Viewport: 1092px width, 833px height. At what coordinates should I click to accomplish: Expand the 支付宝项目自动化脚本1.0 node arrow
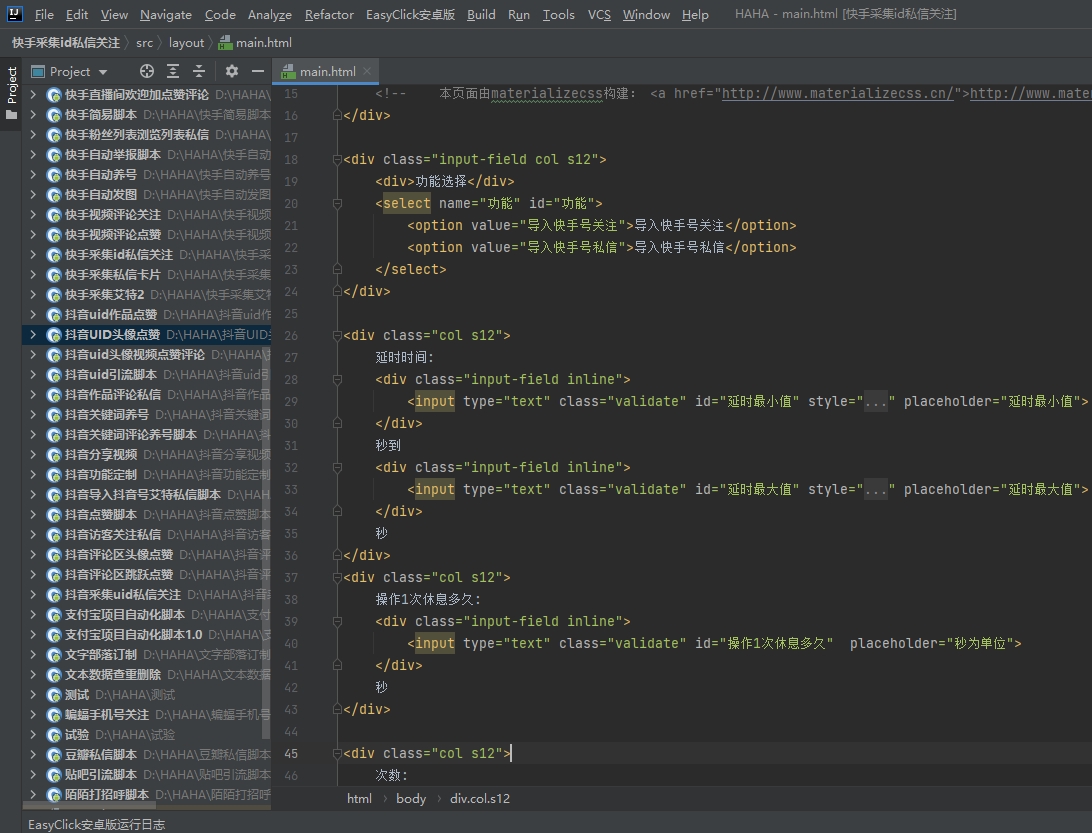pos(33,635)
